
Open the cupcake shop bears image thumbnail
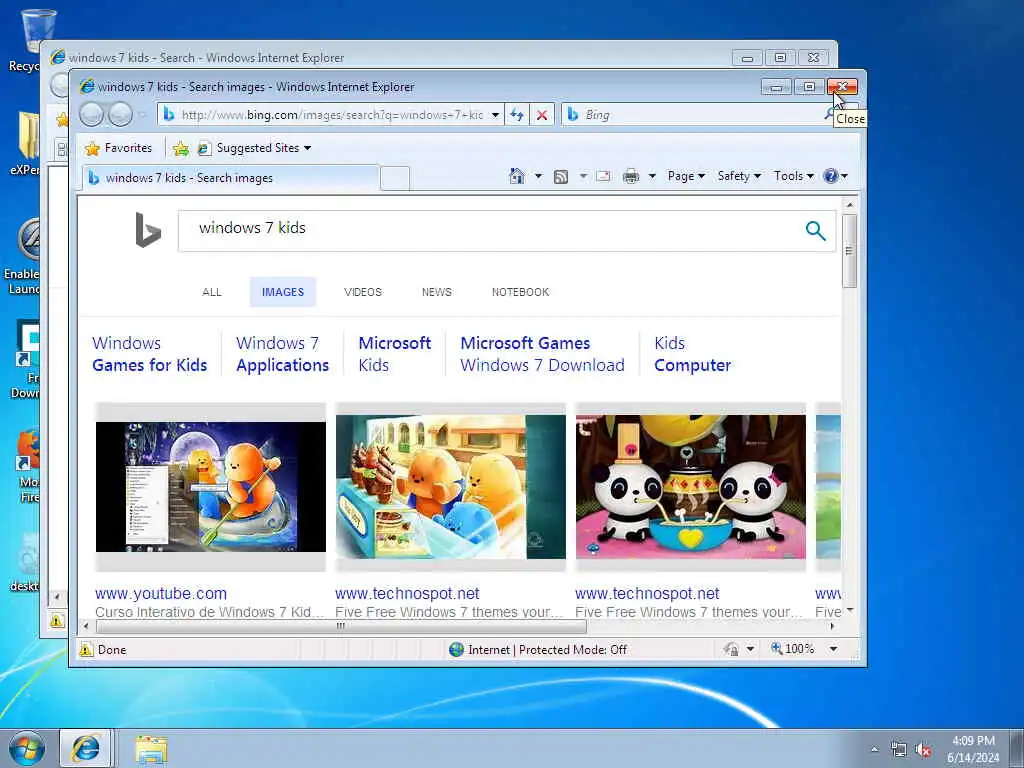tap(451, 487)
